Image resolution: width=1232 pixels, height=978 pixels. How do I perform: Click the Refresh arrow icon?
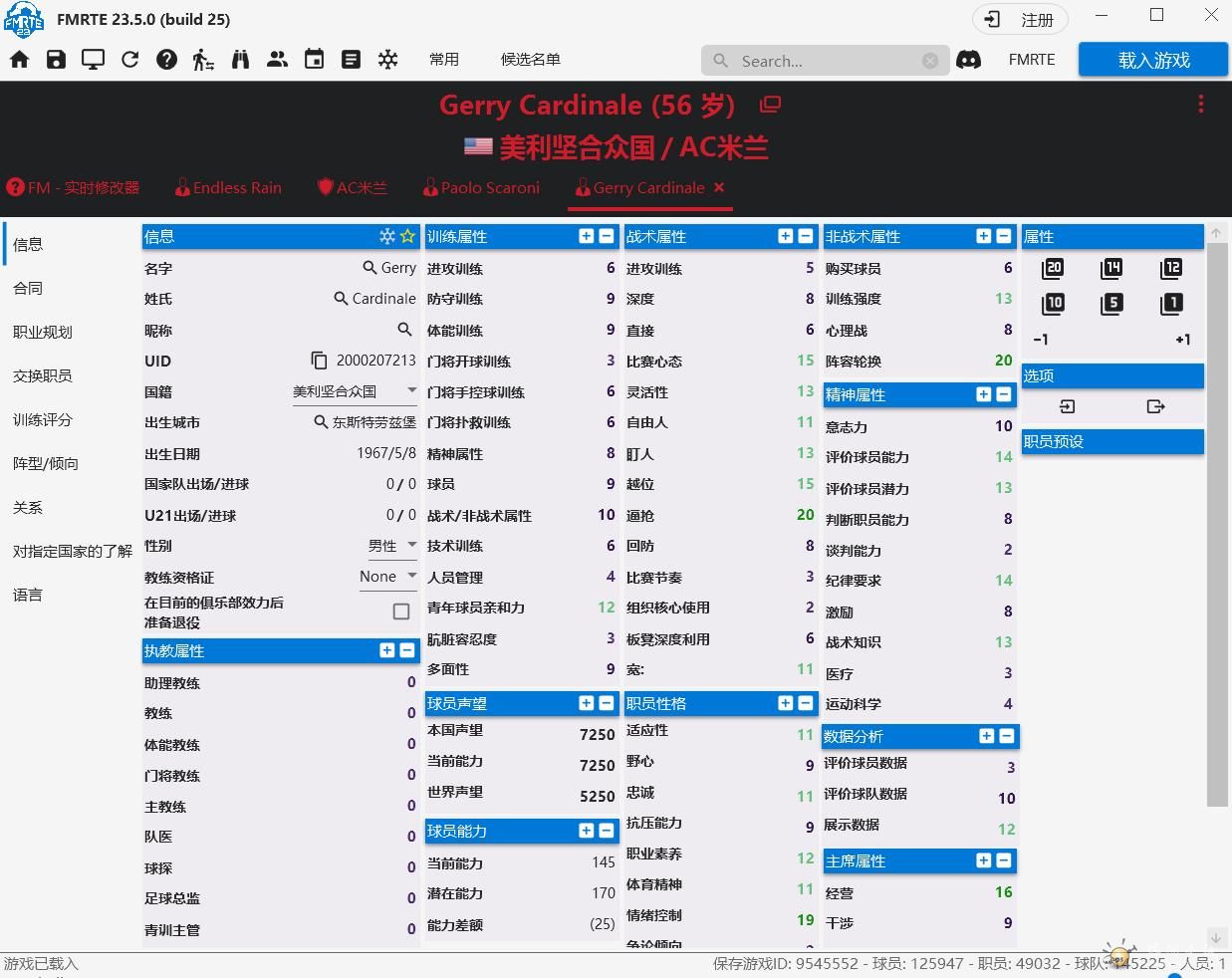point(130,60)
